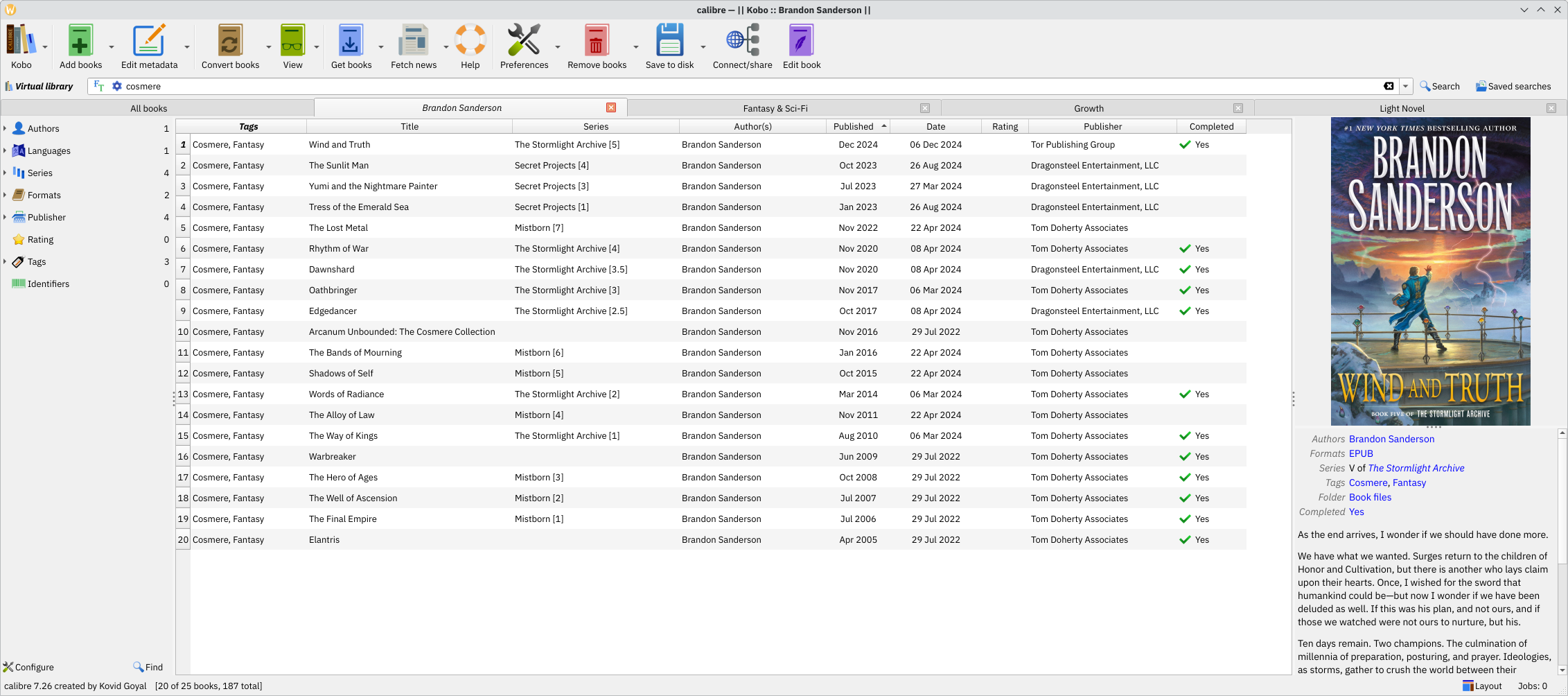
Task: Expand the Publisher tree node arrow
Action: 5,217
